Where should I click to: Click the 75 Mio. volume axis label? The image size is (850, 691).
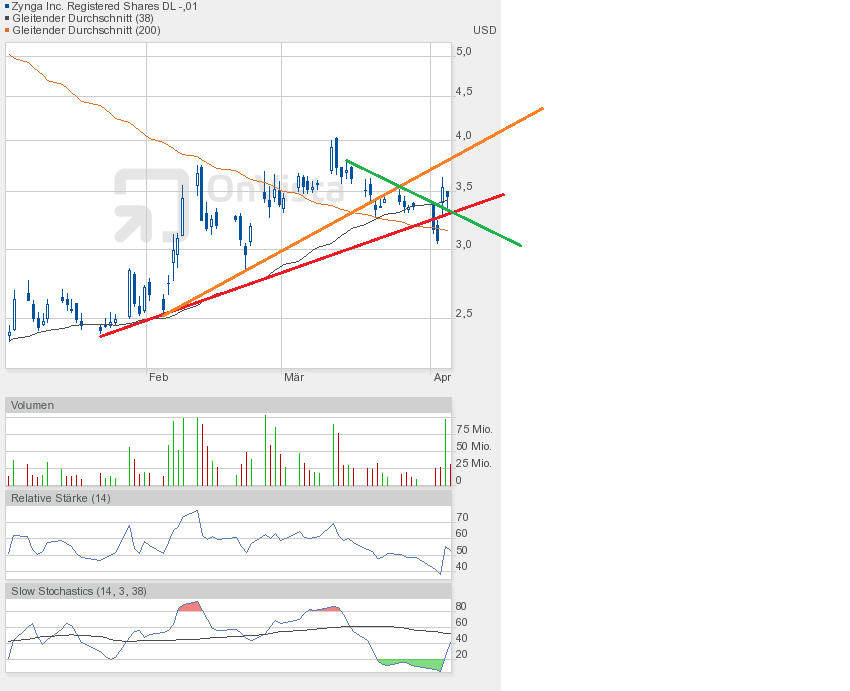pos(473,429)
